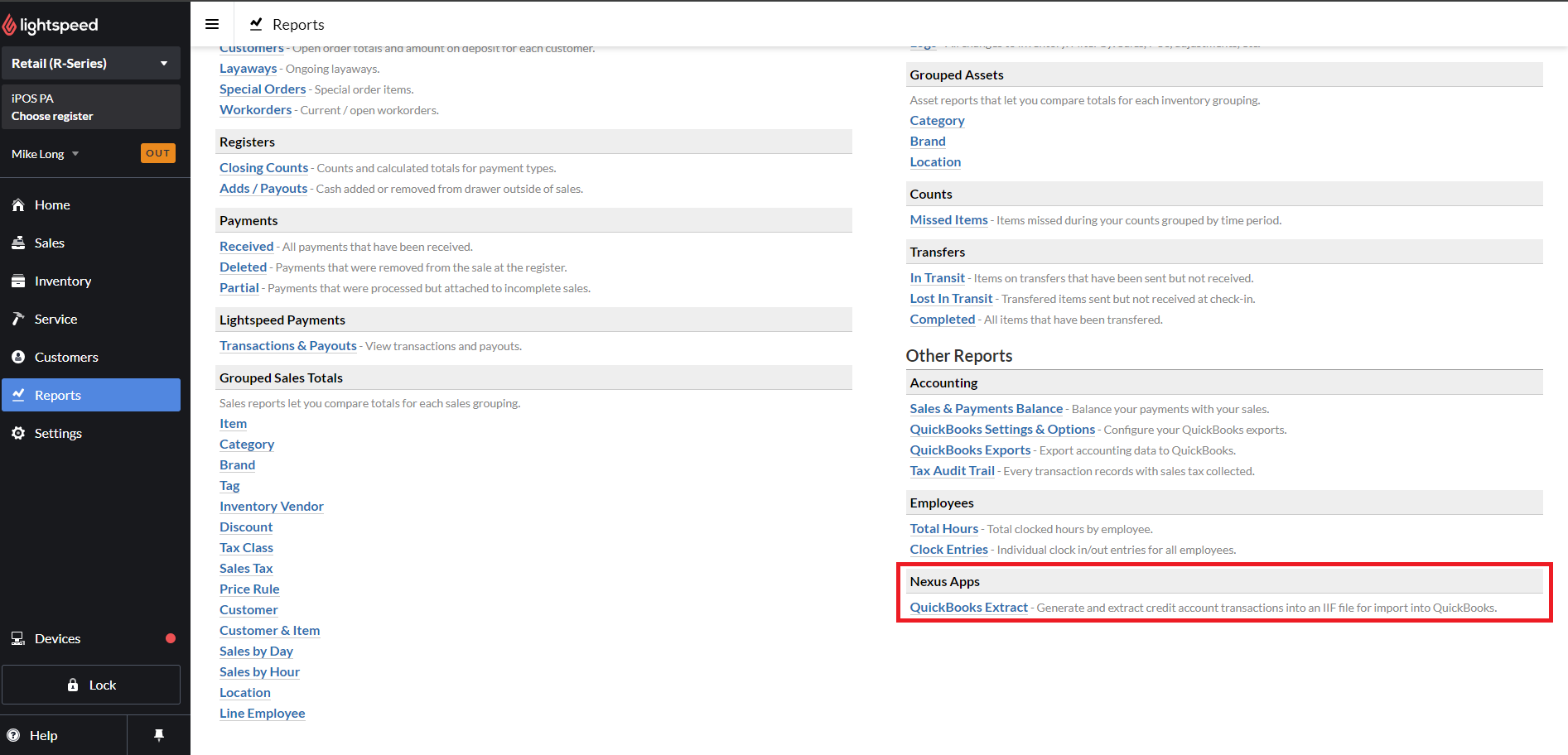Open the Sales menu item
The width and height of the screenshot is (1568, 755).
(x=91, y=243)
